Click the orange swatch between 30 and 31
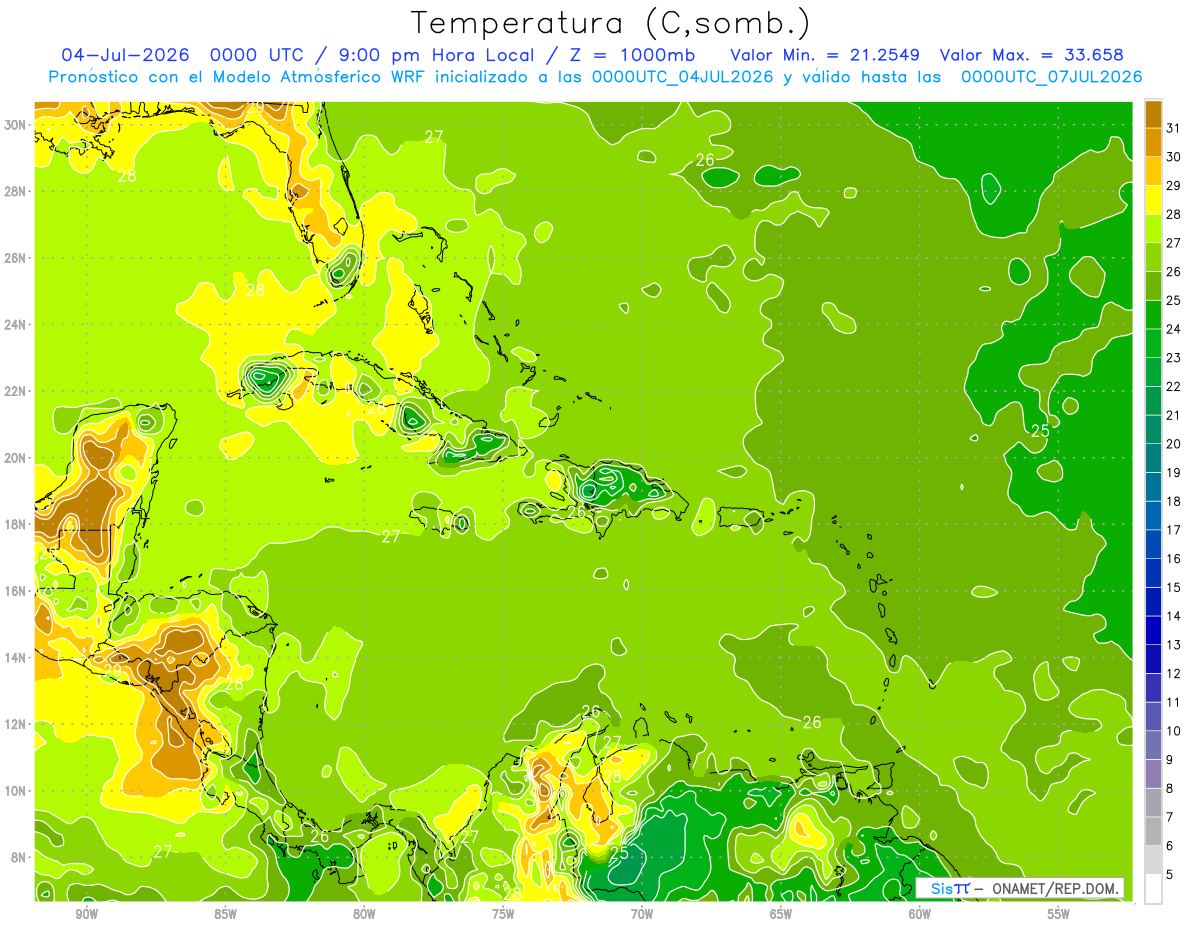Image resolution: width=1200 pixels, height=927 pixels. tap(1153, 142)
